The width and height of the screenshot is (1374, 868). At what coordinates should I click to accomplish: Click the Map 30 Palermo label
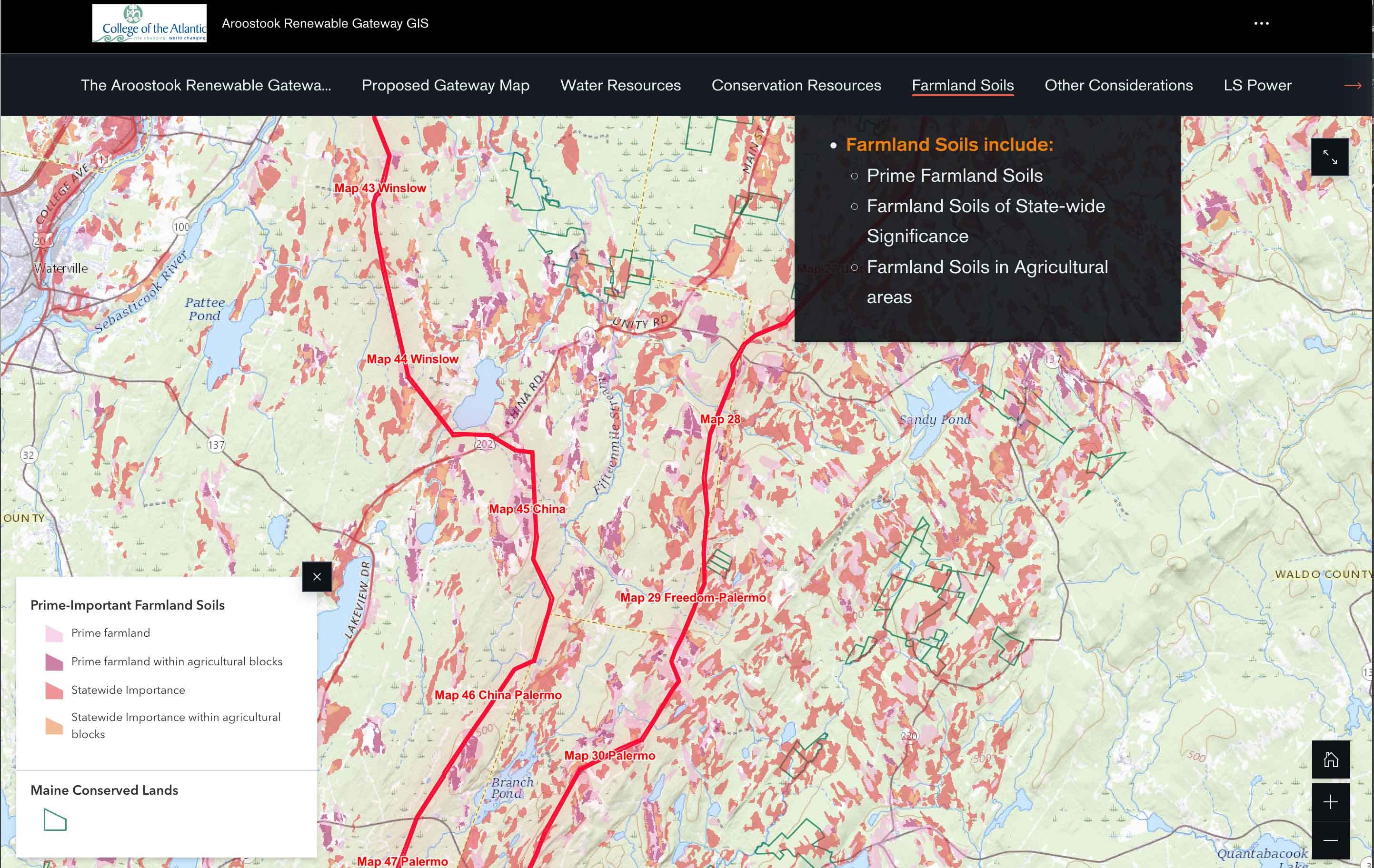point(610,756)
